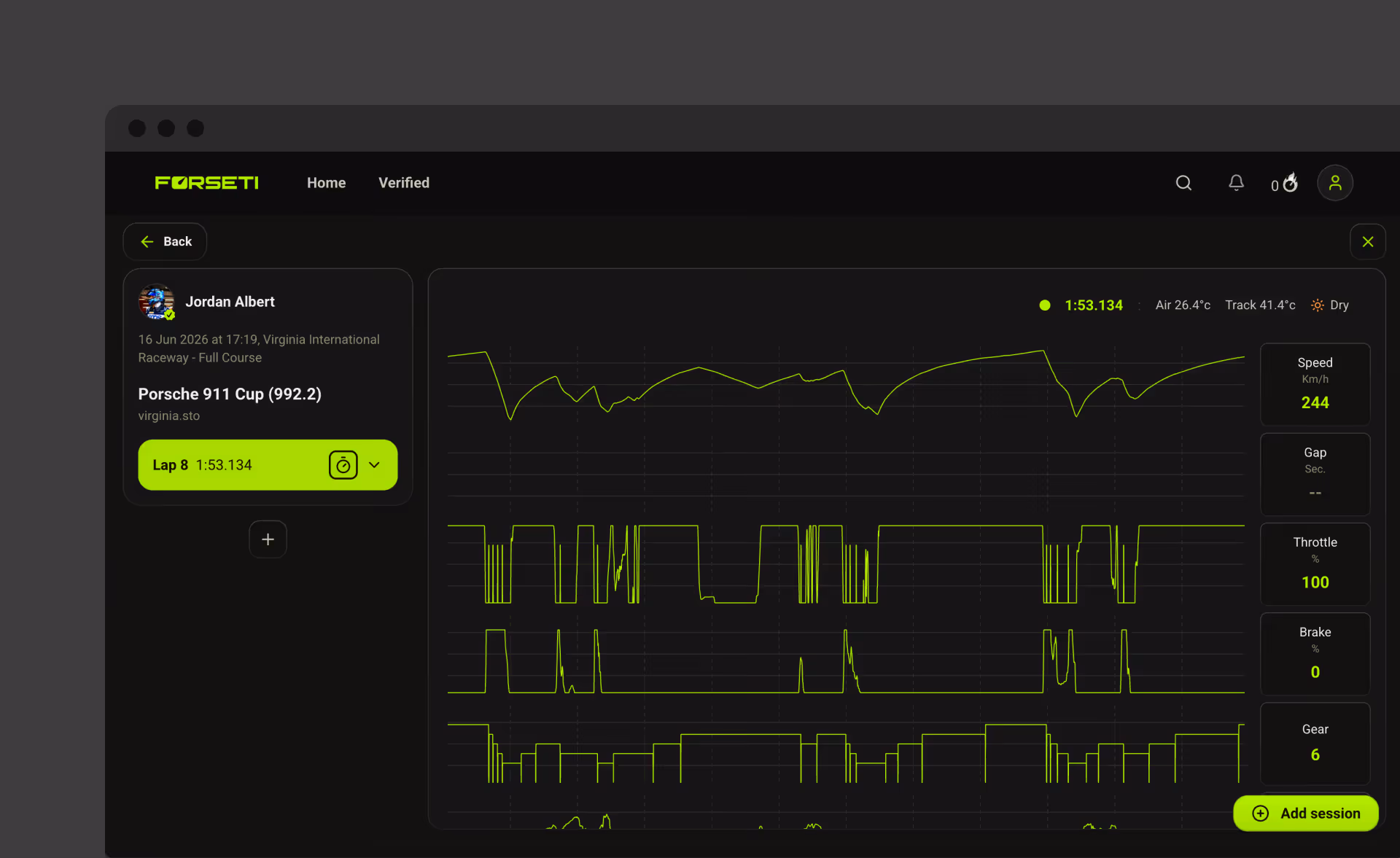
Task: Click the Add session button
Action: click(1306, 814)
